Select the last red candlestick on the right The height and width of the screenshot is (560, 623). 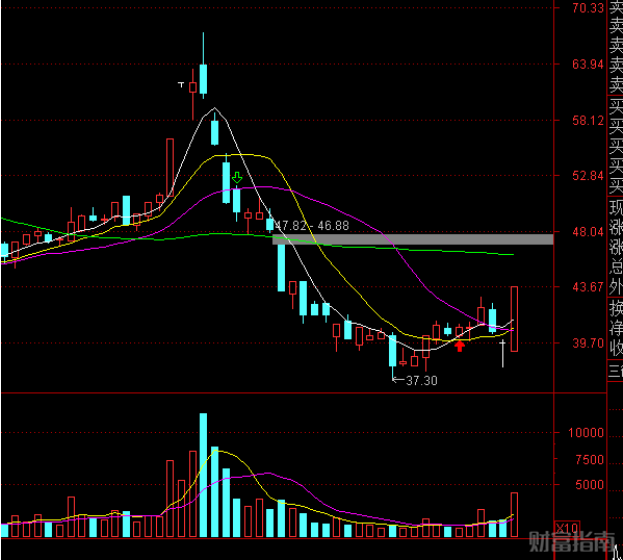click(514, 319)
